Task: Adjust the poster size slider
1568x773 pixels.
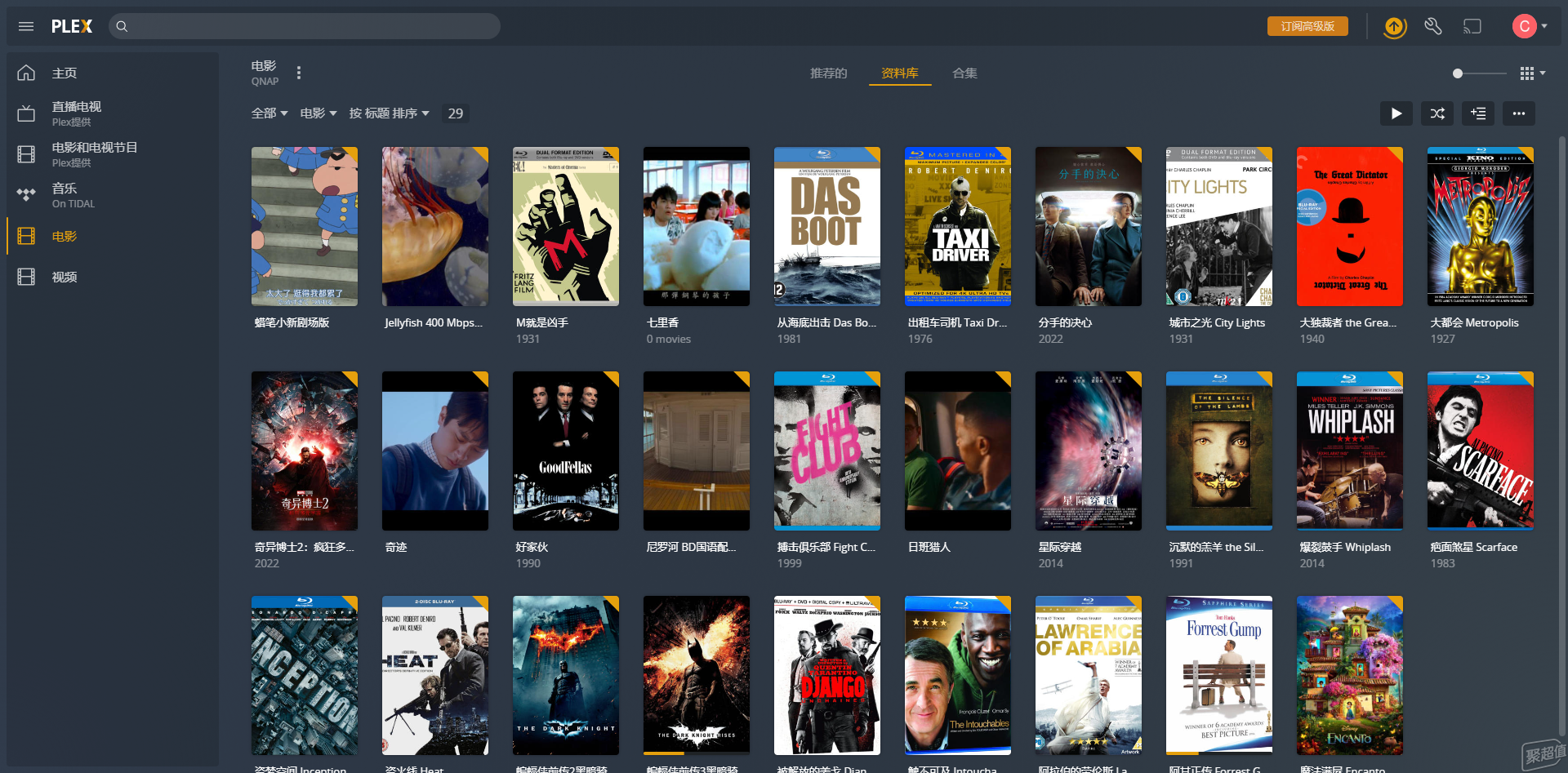Action: (1479, 73)
